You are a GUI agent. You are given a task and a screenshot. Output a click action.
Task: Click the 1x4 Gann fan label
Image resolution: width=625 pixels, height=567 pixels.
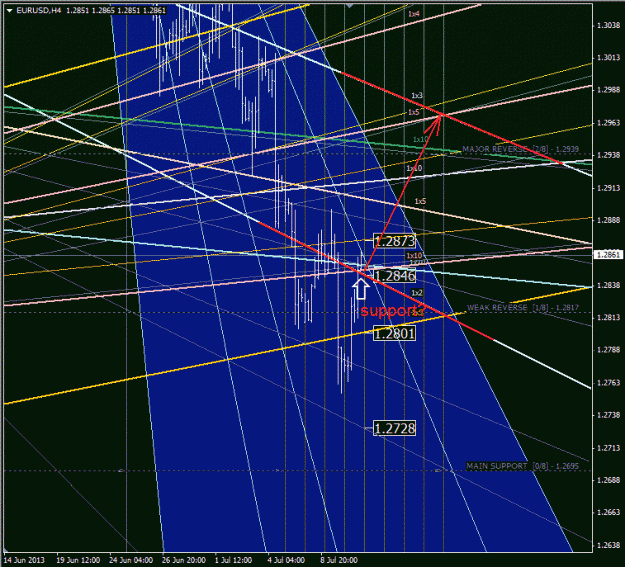click(x=414, y=14)
